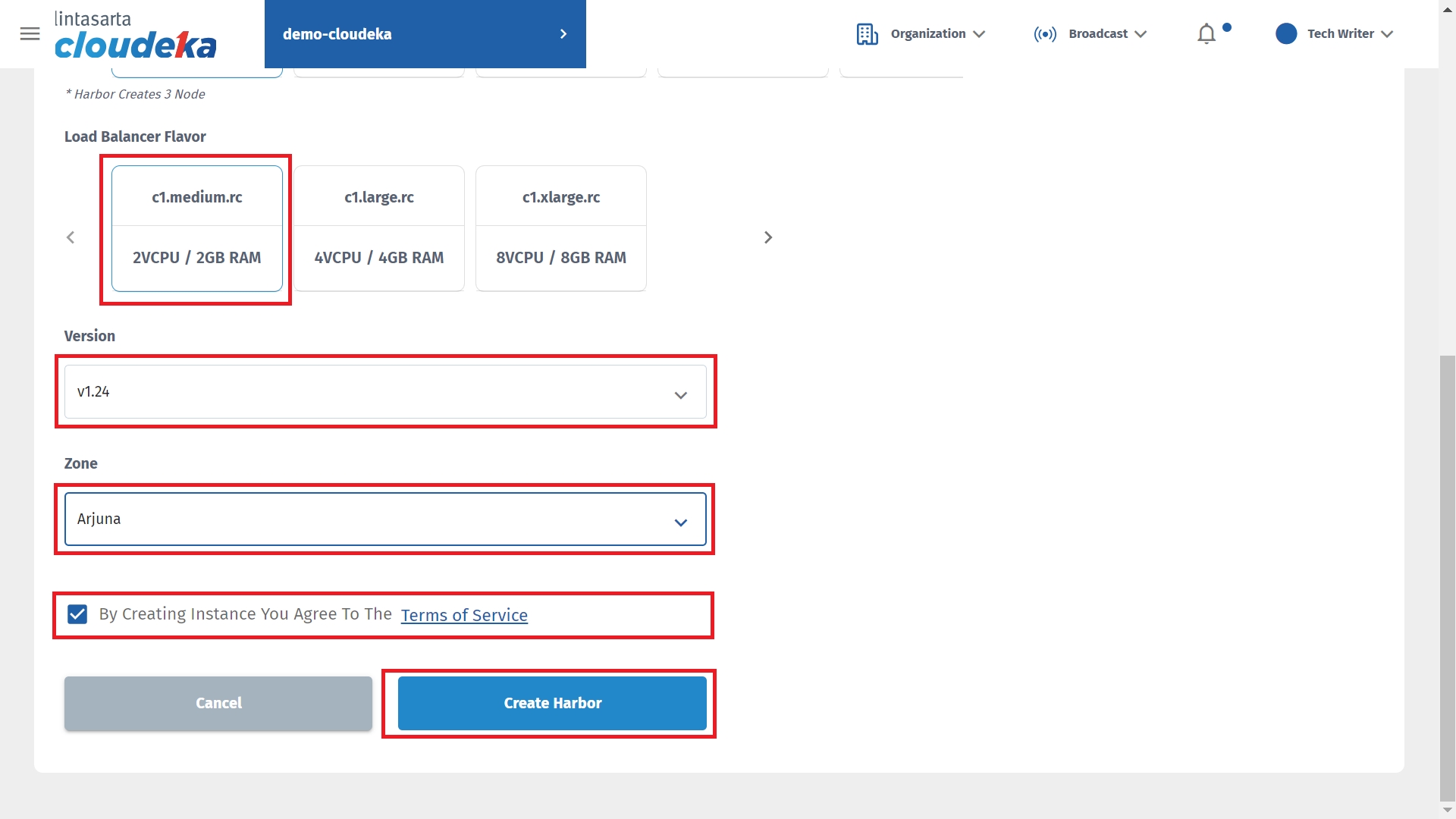Image resolution: width=1456 pixels, height=819 pixels.
Task: Open the hamburger menu icon
Action: pos(30,34)
